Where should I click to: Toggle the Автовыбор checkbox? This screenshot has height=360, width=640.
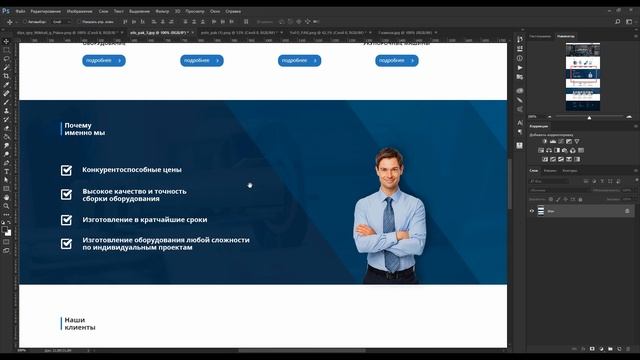[25, 22]
